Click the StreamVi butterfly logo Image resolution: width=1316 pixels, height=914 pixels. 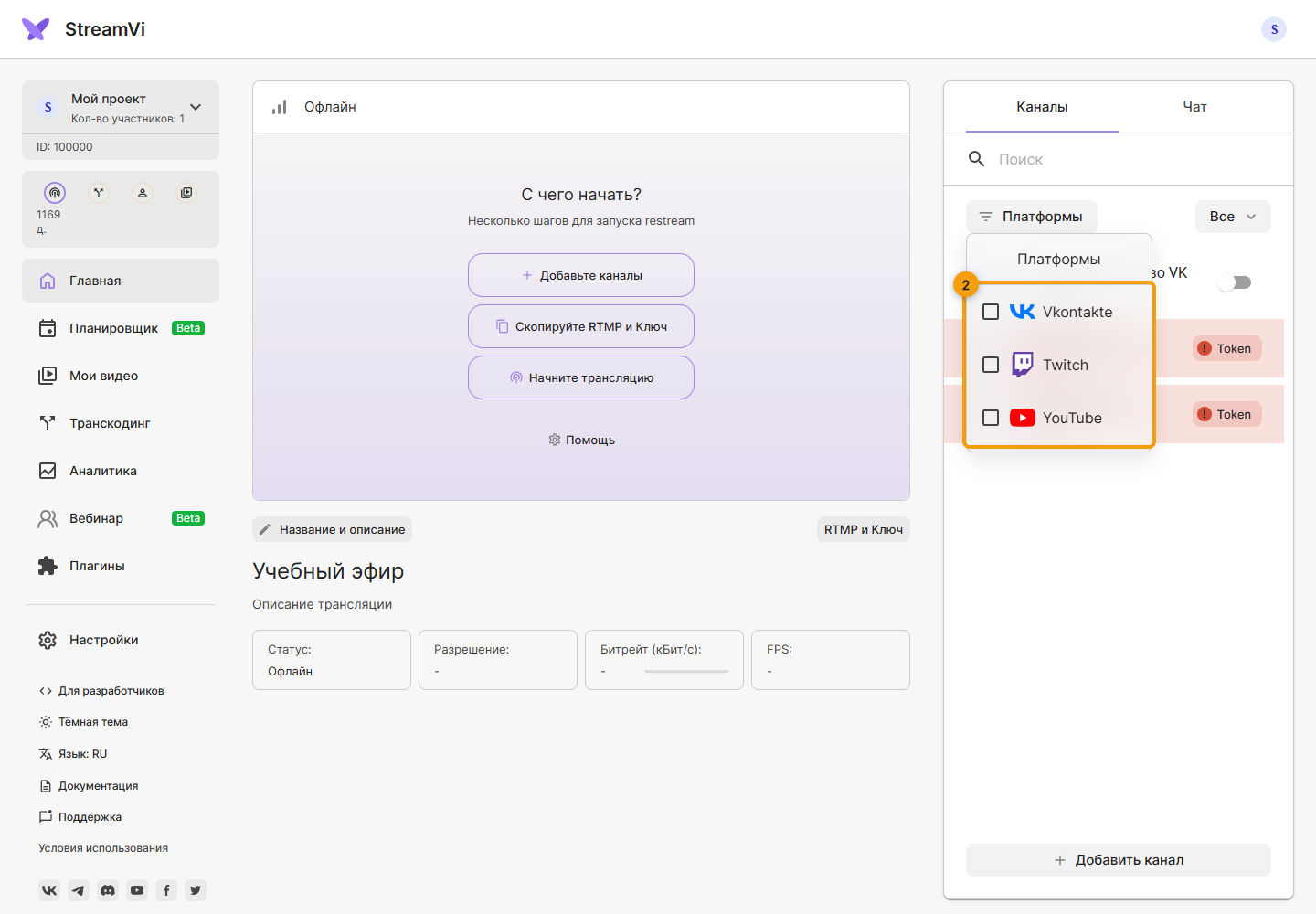pos(36,29)
